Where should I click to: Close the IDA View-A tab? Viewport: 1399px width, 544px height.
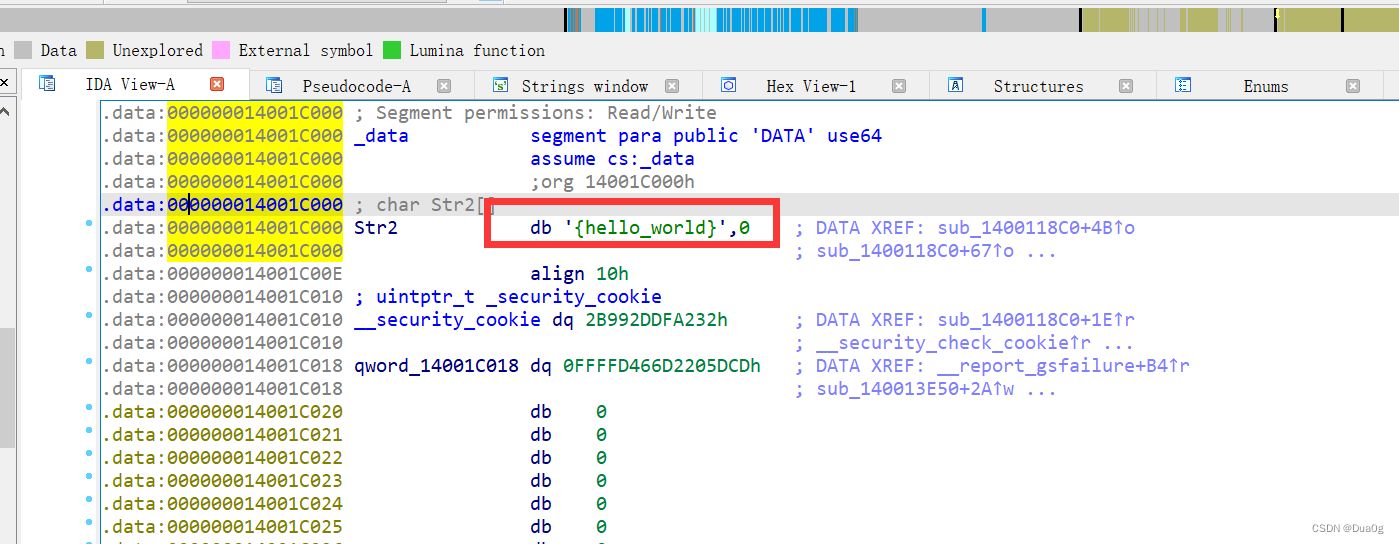point(217,85)
